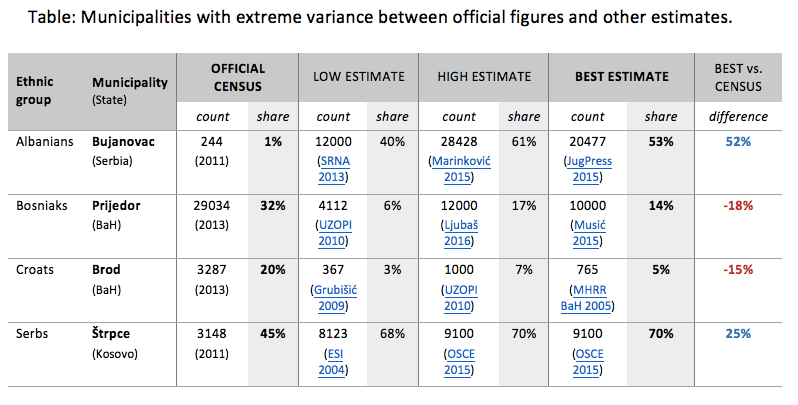Click the -18% difference value
The width and height of the screenshot is (798, 405).
click(738, 206)
